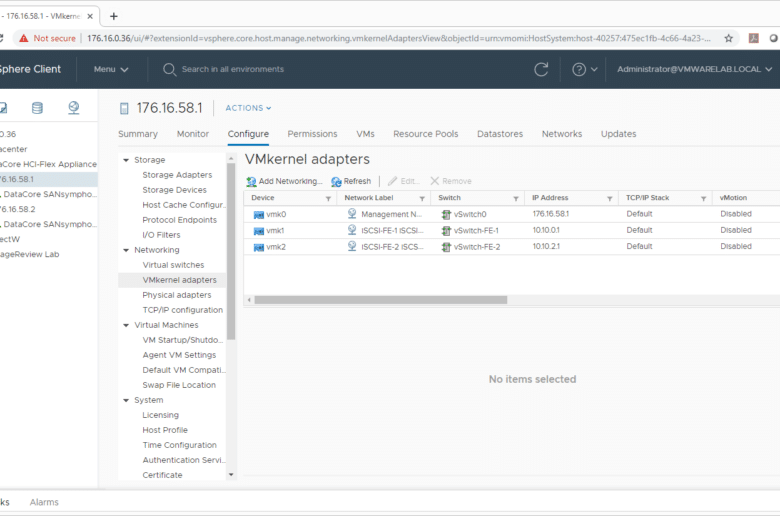Switch to the Datastores tab
The image size is (780, 516).
[x=500, y=134]
